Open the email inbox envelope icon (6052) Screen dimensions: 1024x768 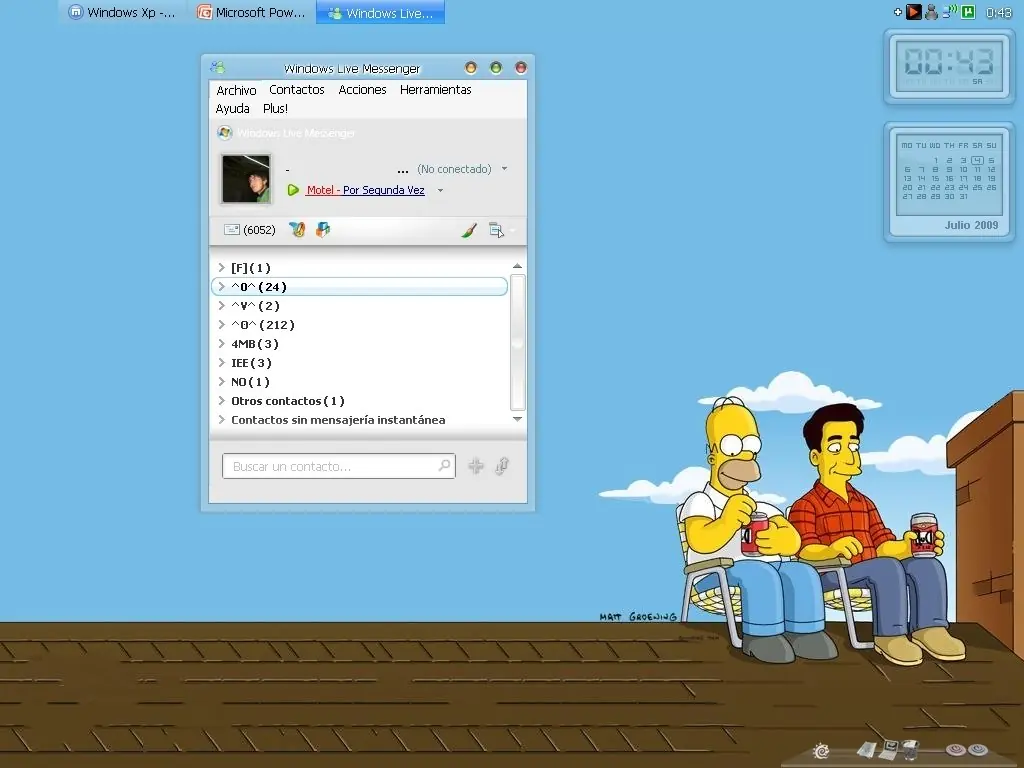pyautogui.click(x=232, y=230)
